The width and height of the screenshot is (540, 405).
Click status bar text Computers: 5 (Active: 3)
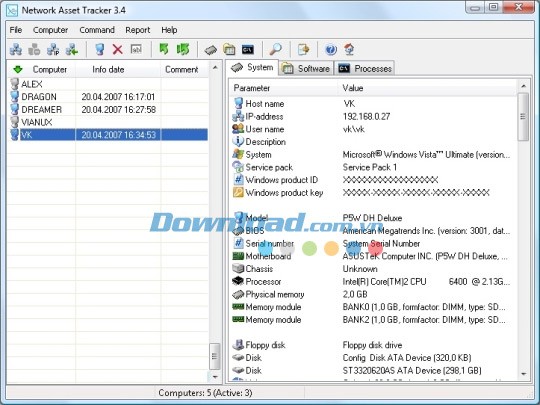click(x=205, y=393)
